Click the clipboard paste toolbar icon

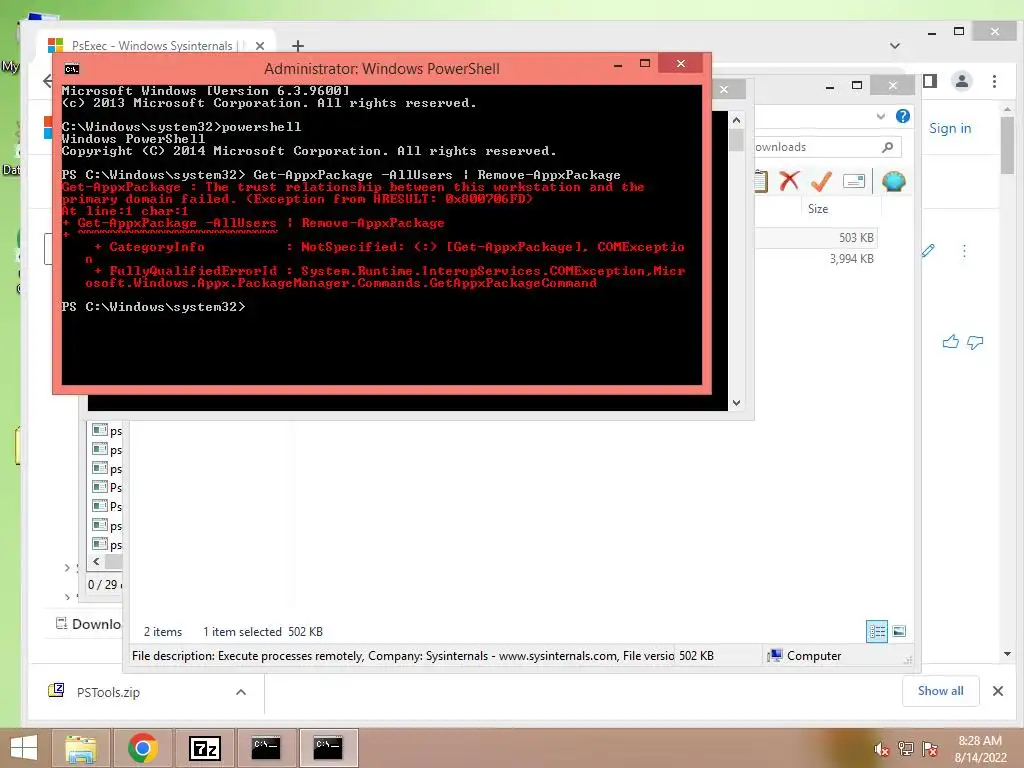pyautogui.click(x=761, y=181)
